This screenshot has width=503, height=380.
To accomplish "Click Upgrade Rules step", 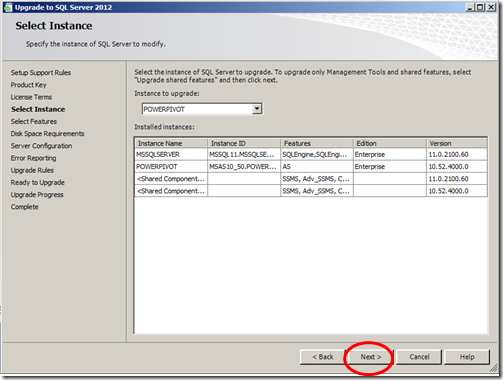I will click(32, 170).
